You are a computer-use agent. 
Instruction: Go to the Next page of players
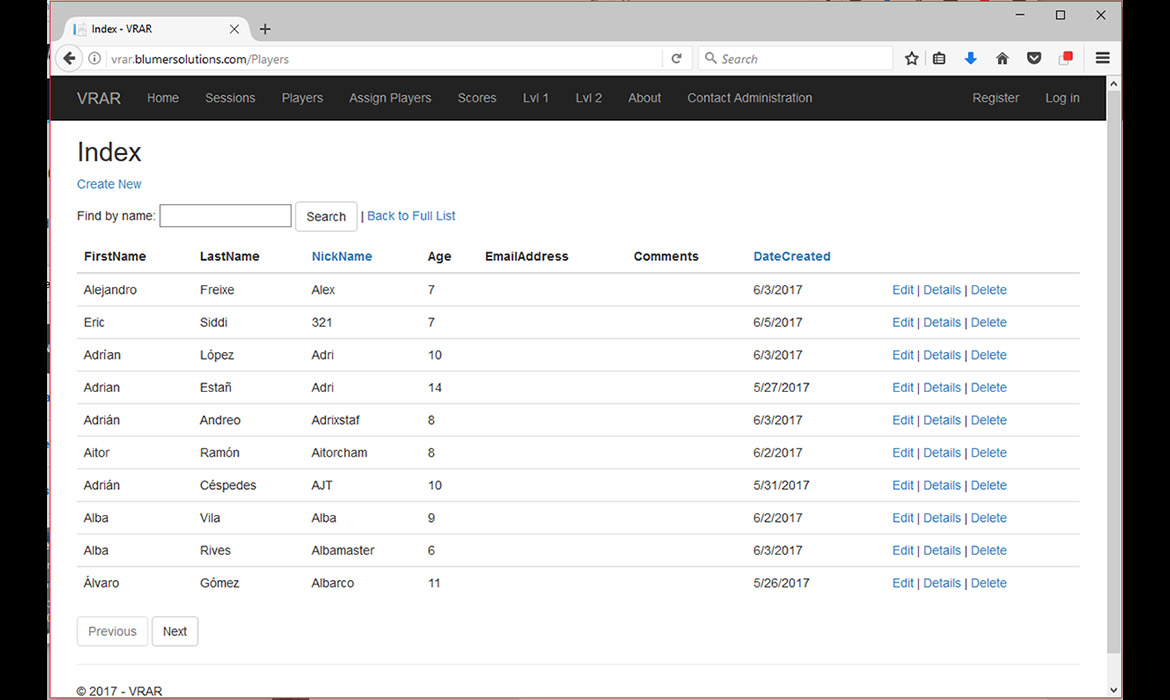175,631
